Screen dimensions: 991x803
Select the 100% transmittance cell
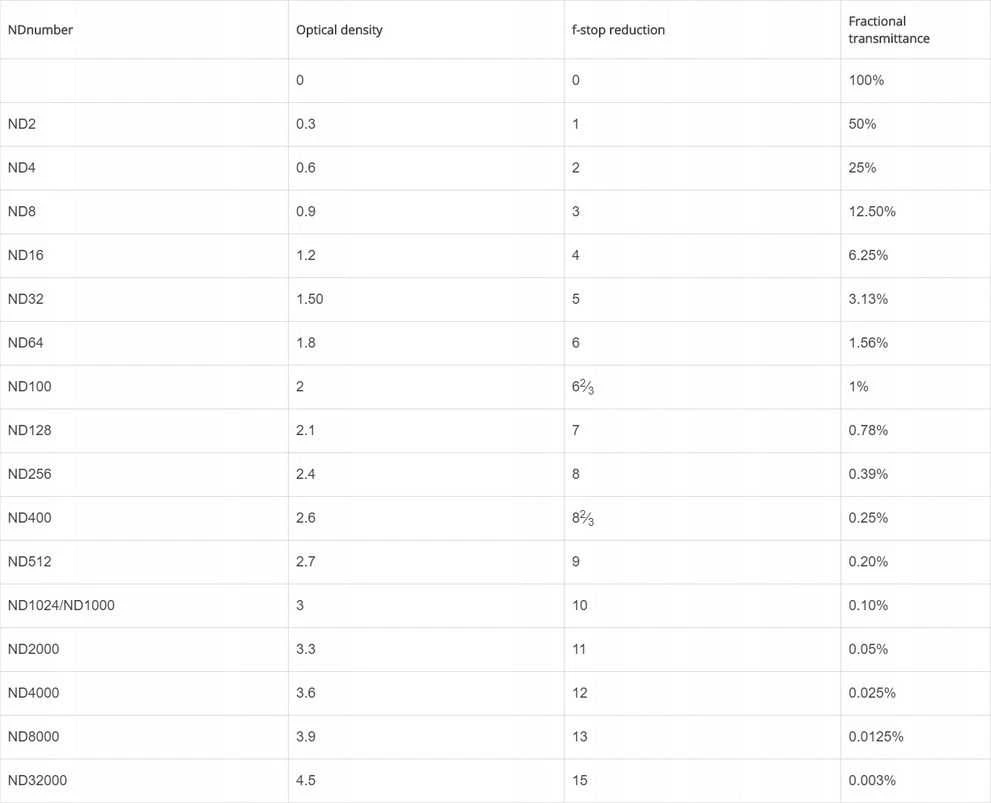(866, 80)
